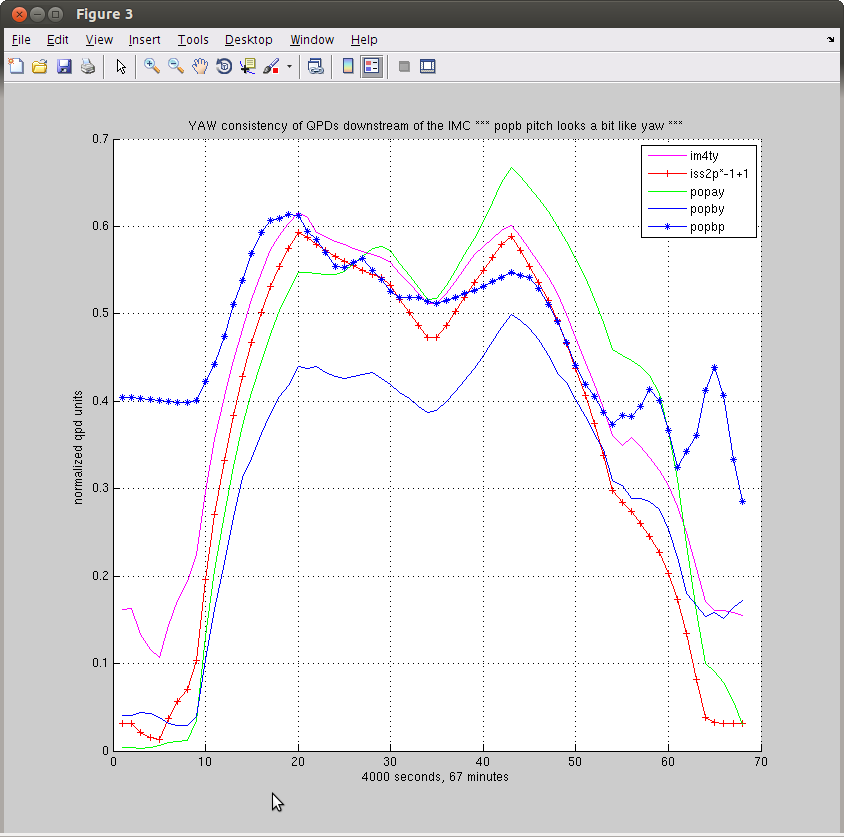Activate the Edit Plot arrow tool
The height and width of the screenshot is (837, 844).
point(121,66)
